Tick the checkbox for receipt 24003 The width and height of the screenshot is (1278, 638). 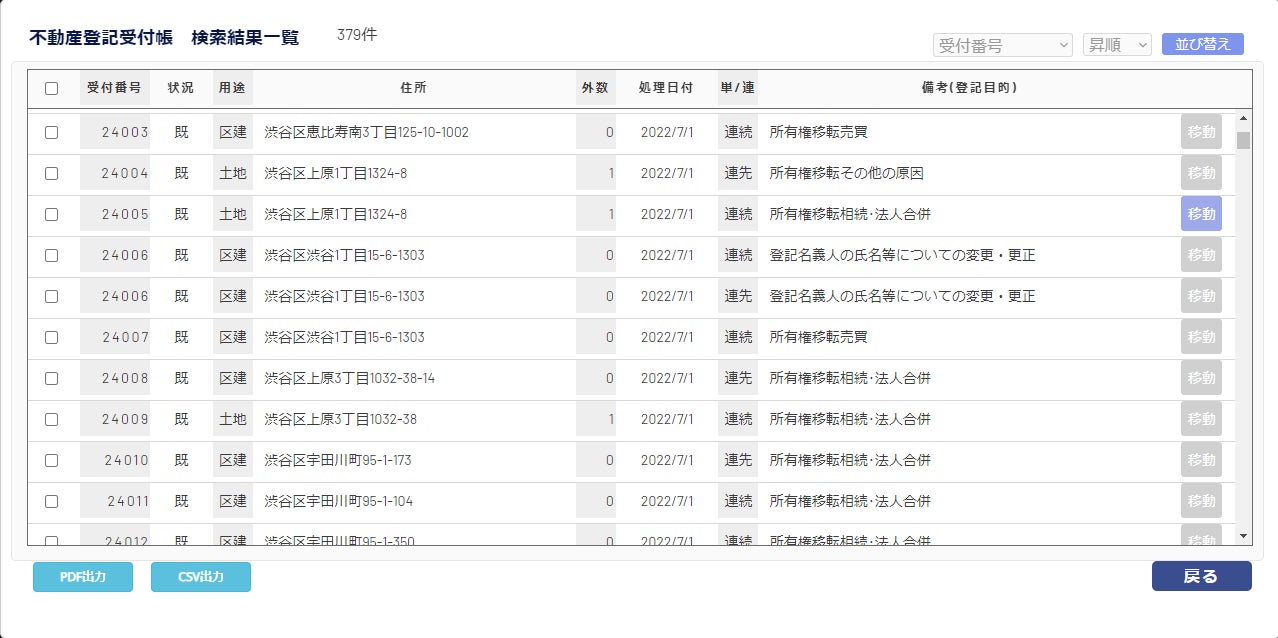pos(52,132)
